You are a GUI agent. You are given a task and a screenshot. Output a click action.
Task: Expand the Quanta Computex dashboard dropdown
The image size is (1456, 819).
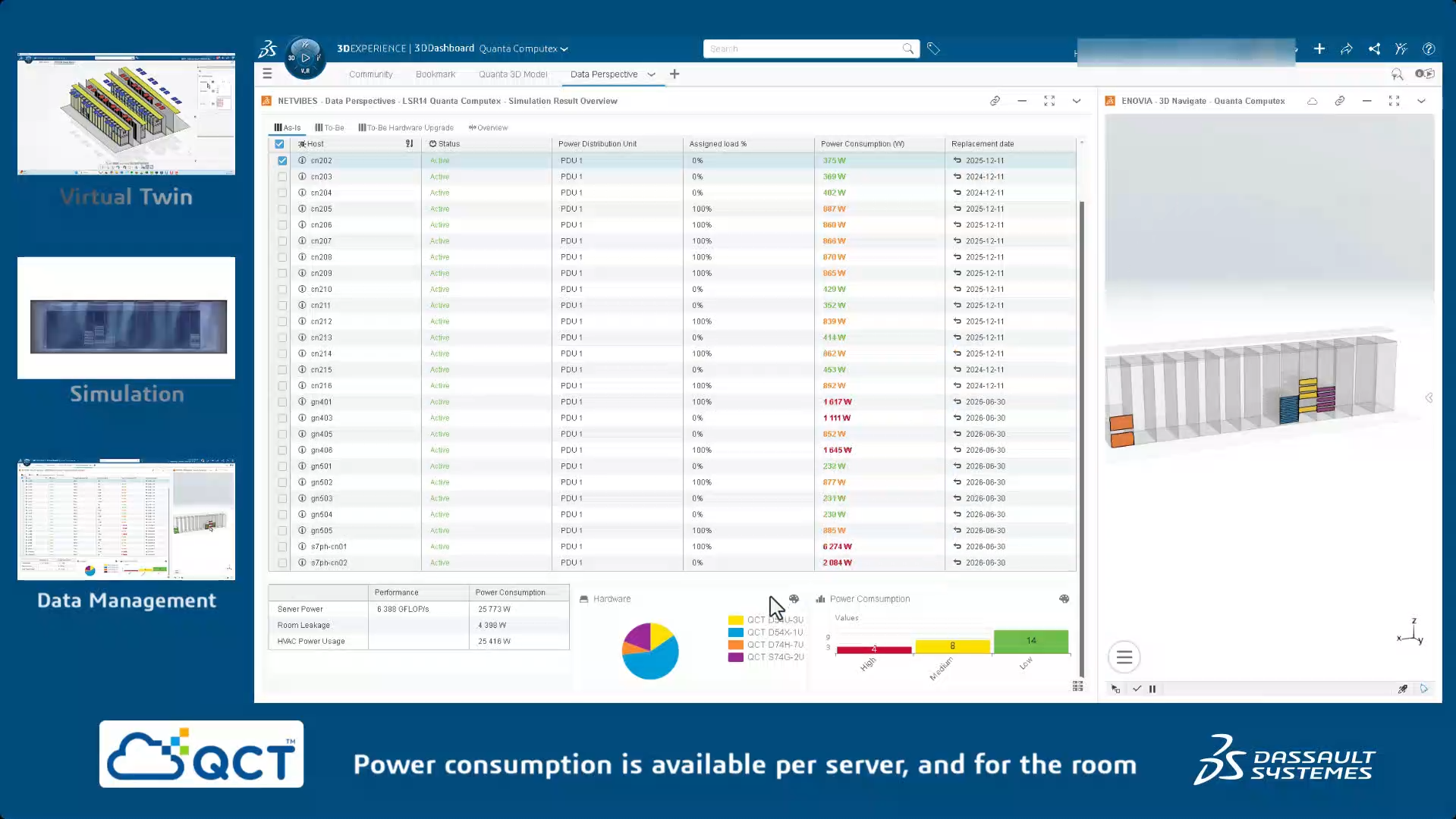[x=564, y=49]
